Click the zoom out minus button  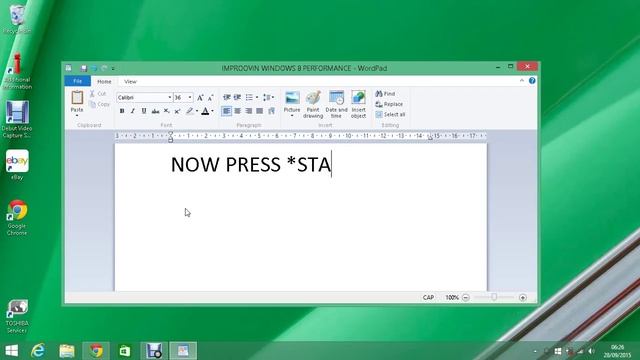[x=466, y=298]
